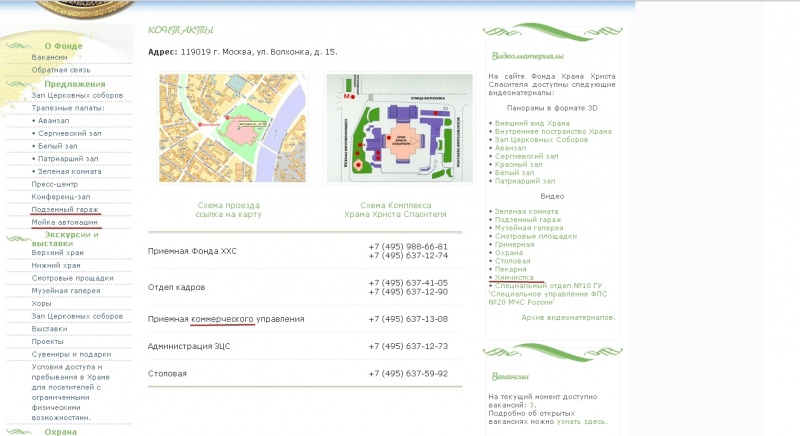The height and width of the screenshot is (436, 800).
Task: Click the Экскурсии и выставки heading
Action: [65, 239]
